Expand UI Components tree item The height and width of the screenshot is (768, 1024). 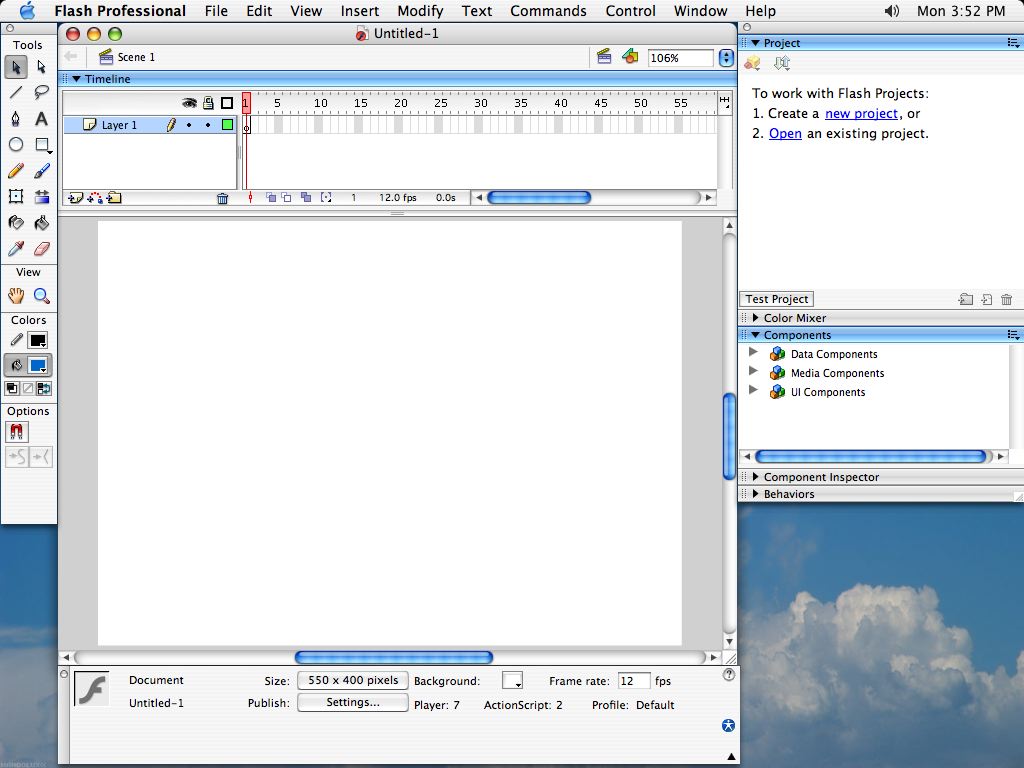pos(754,392)
